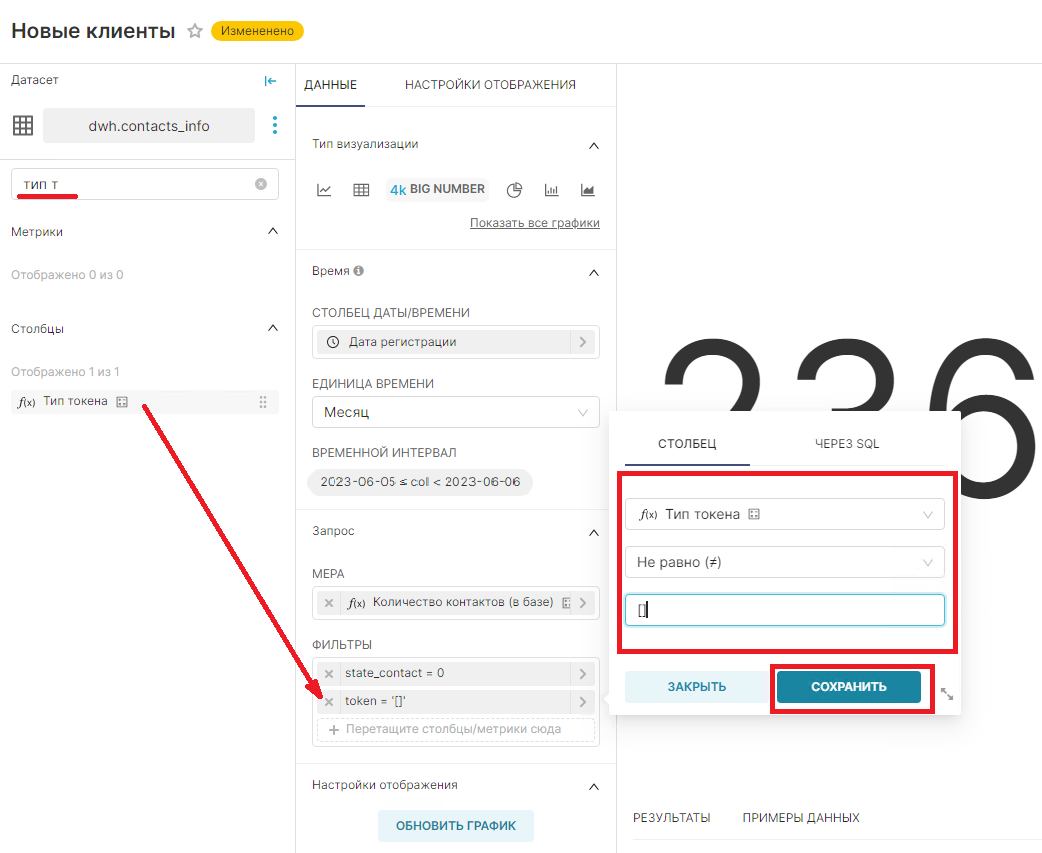
Task: Click the filter value input field
Action: point(784,610)
